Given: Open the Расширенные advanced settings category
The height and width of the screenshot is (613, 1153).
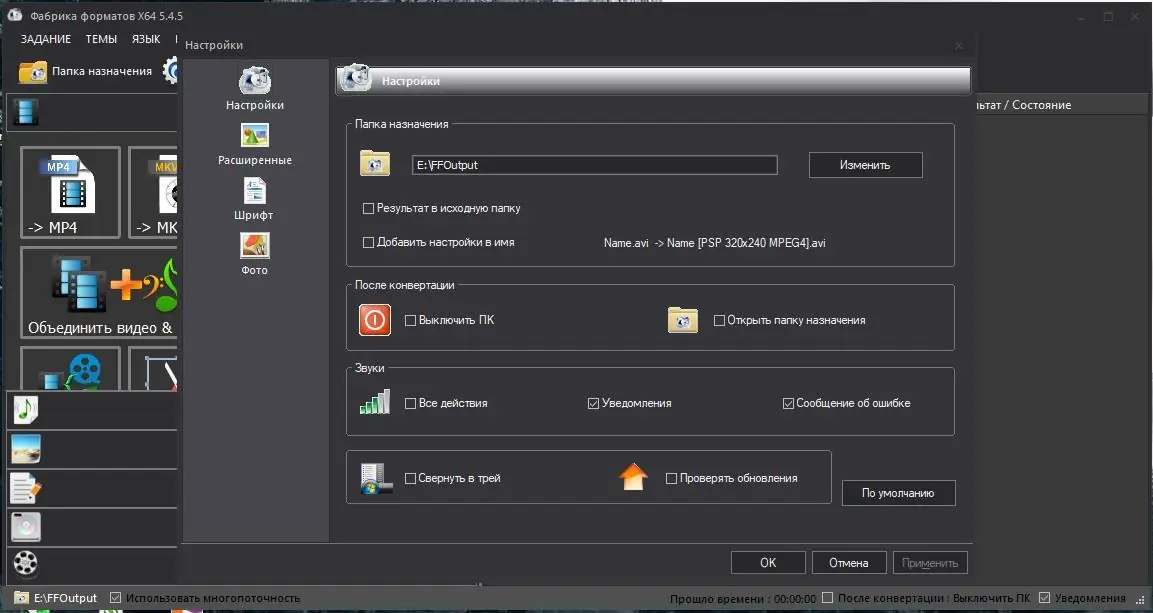Looking at the screenshot, I should pyautogui.click(x=254, y=144).
